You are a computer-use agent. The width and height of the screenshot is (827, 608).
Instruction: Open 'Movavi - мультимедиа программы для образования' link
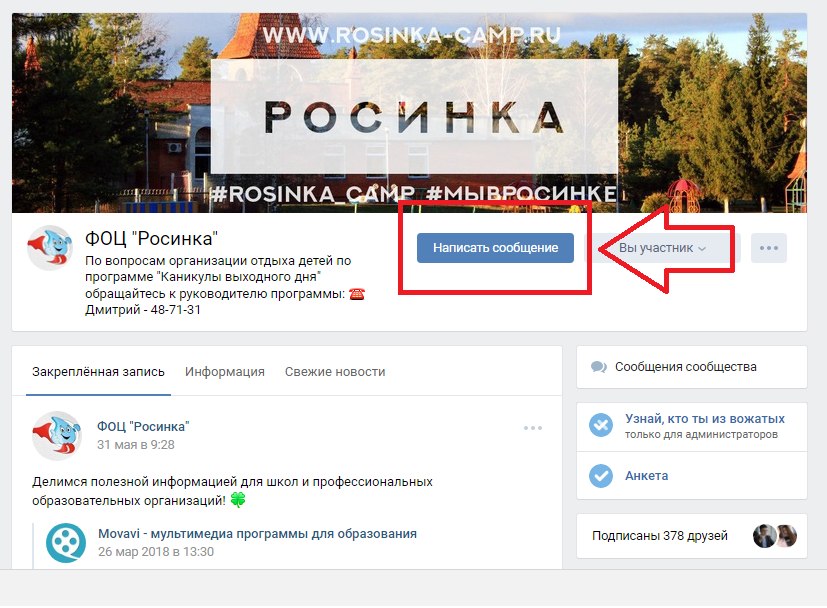coord(257,534)
